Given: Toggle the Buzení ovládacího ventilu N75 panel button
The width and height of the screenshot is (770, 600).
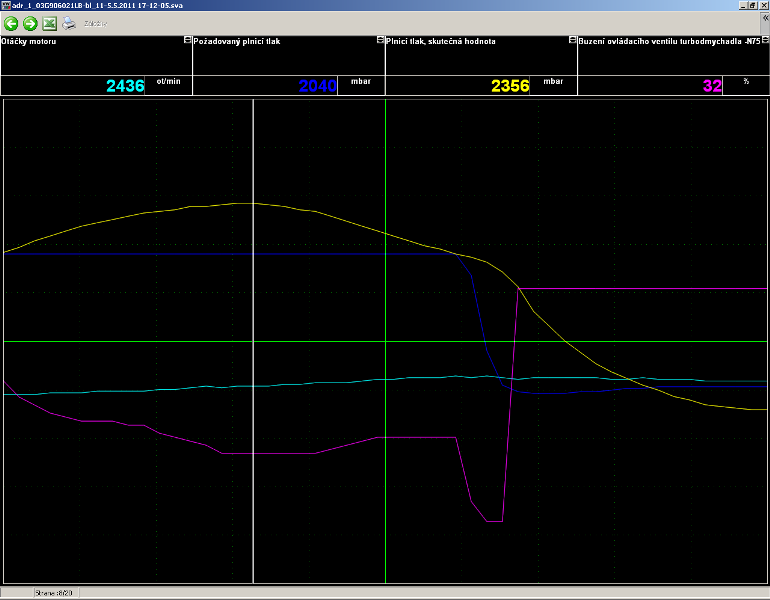Looking at the screenshot, I should pos(765,40).
